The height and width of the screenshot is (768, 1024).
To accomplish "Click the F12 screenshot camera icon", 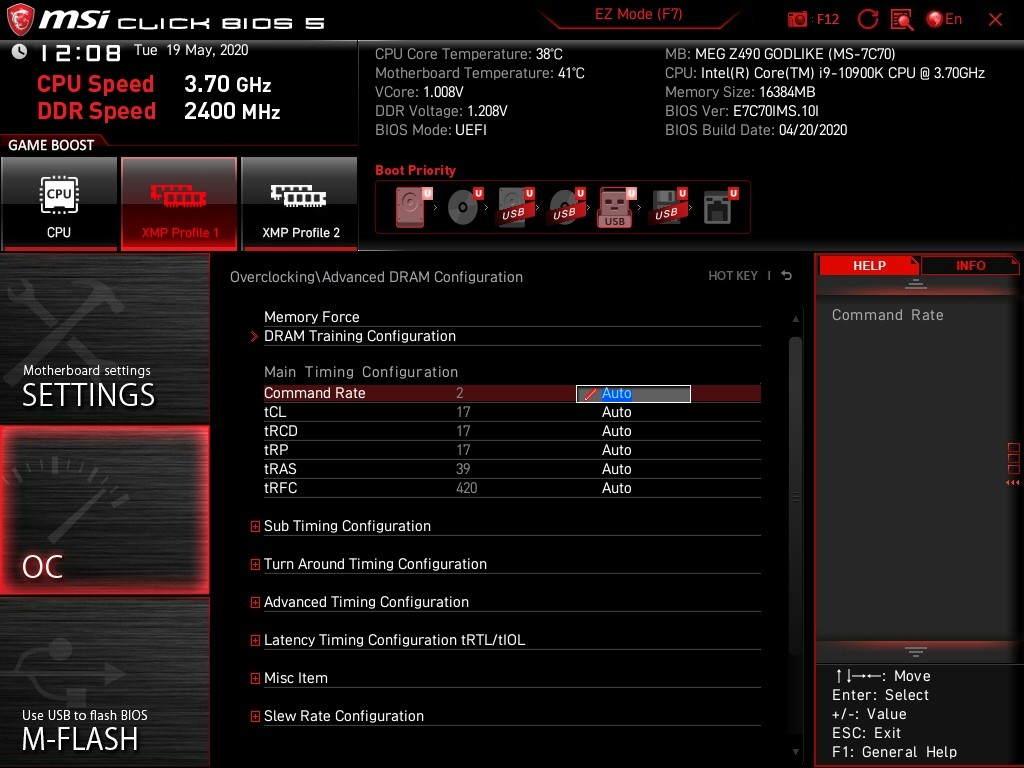I will (x=797, y=20).
